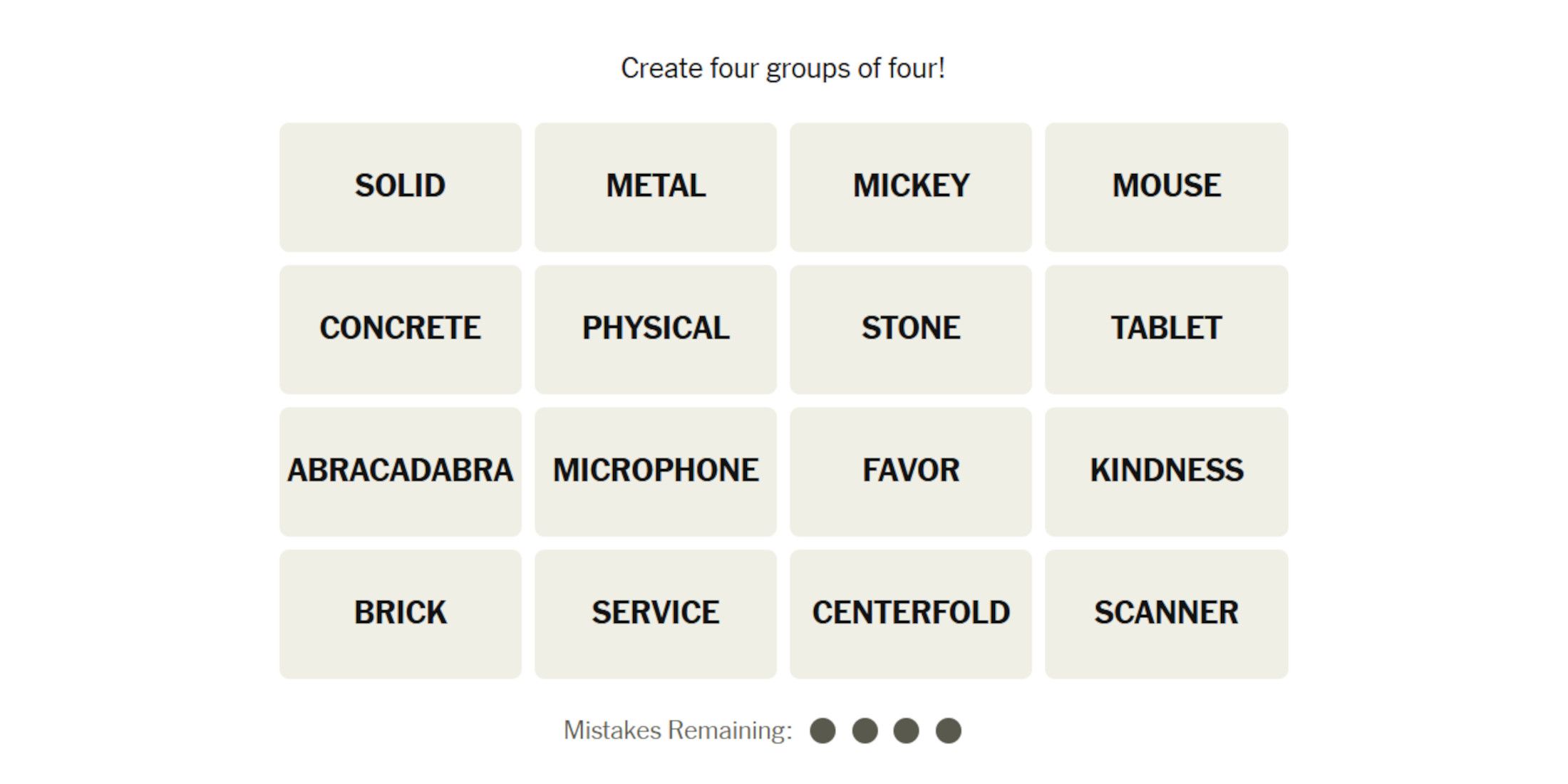
Task: Select the STONE tile
Action: [910, 329]
